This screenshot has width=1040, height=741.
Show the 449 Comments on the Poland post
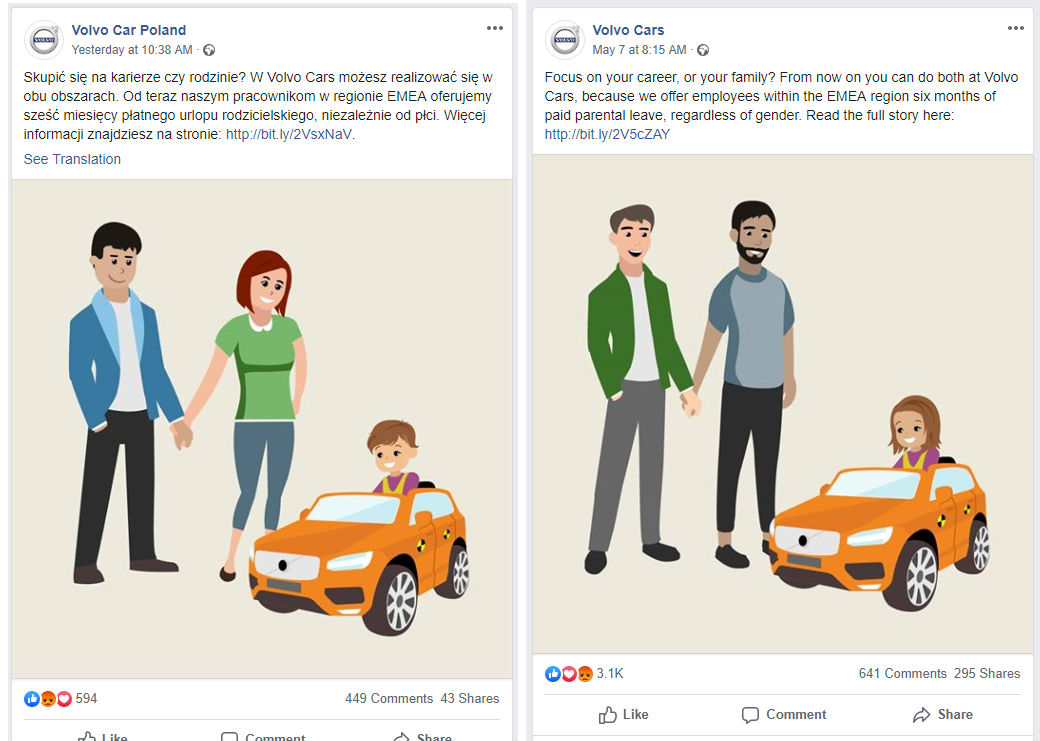[389, 699]
